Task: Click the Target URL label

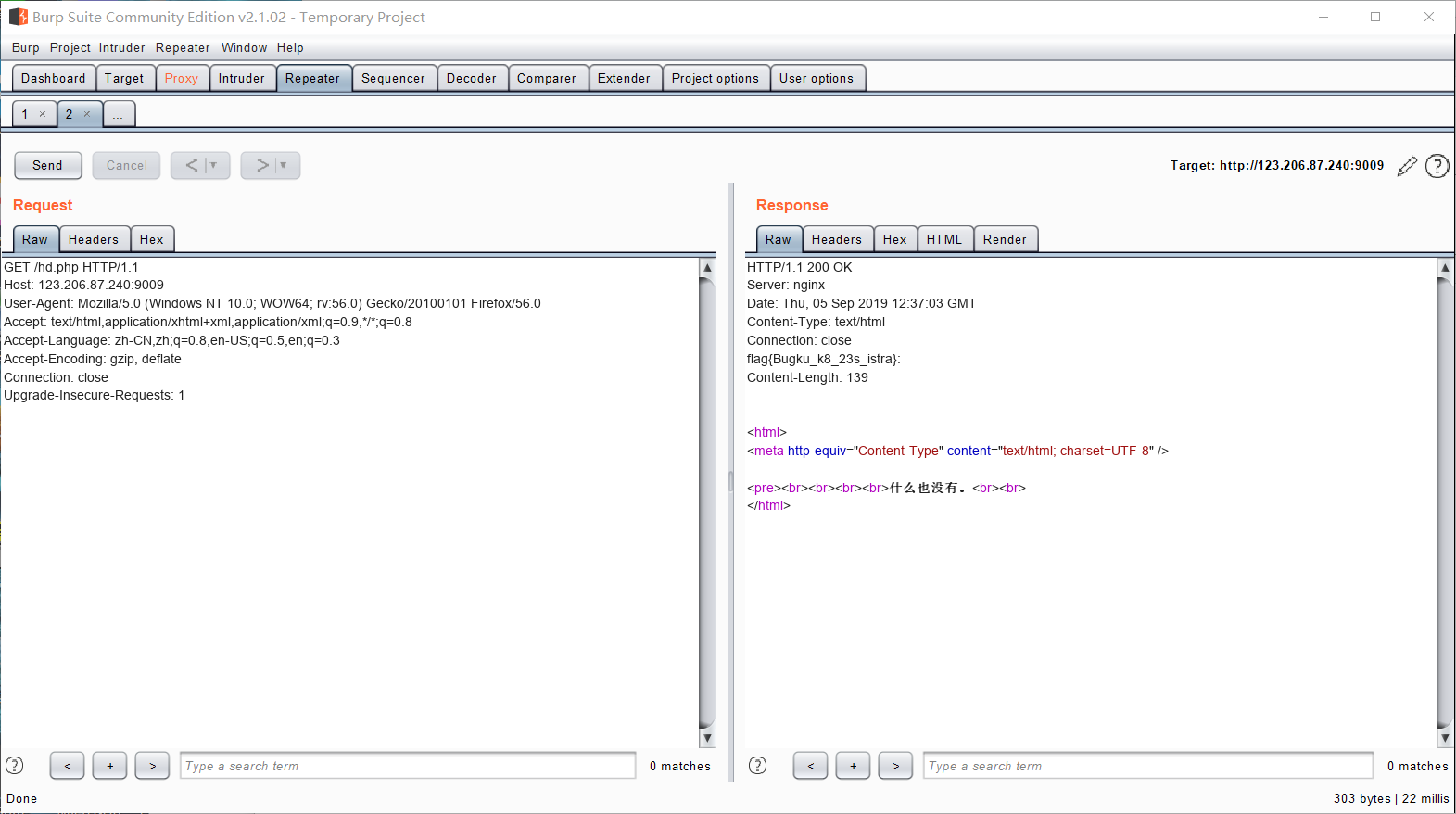Action: [x=1277, y=165]
